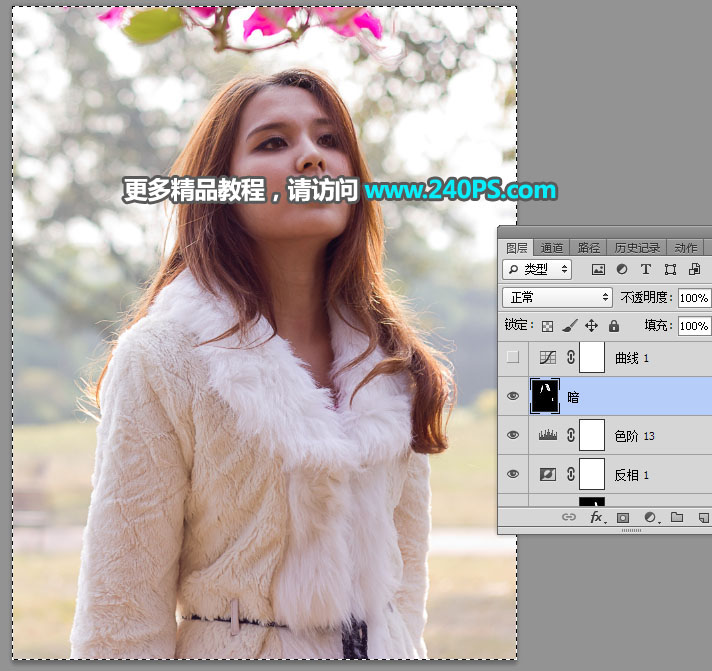Click the lock position move icon
This screenshot has width=712, height=671.
(x=591, y=326)
